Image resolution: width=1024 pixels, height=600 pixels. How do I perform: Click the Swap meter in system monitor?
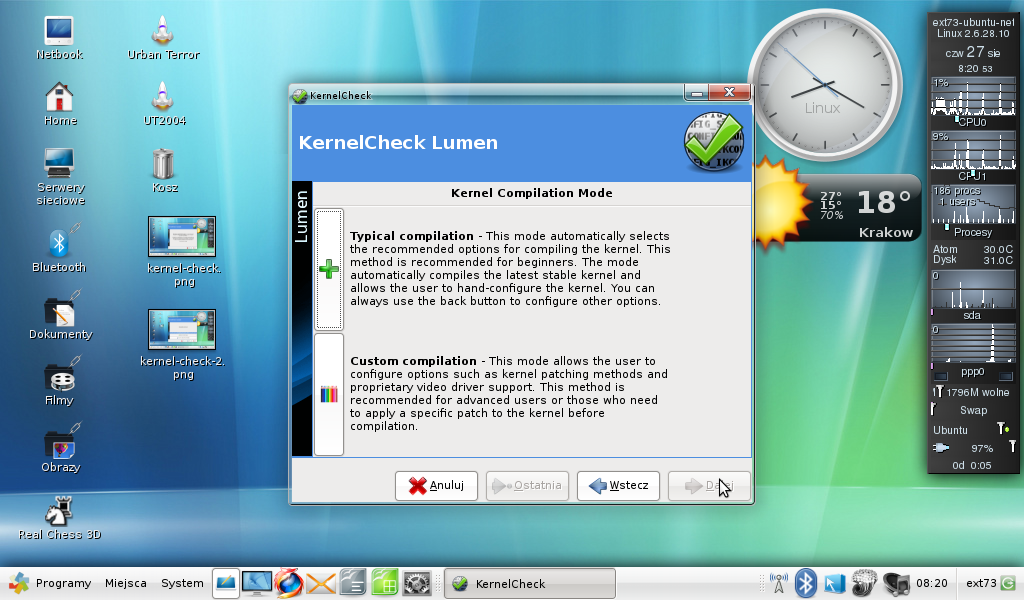point(973,410)
